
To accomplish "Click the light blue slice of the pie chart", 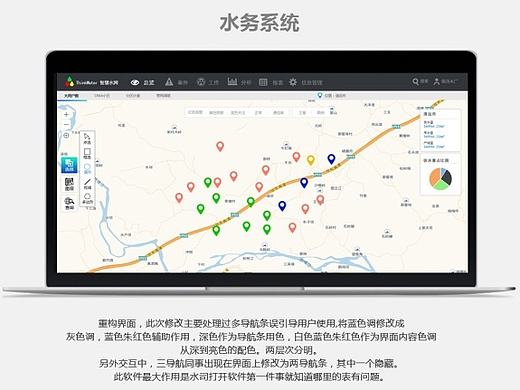I will 443,171.
